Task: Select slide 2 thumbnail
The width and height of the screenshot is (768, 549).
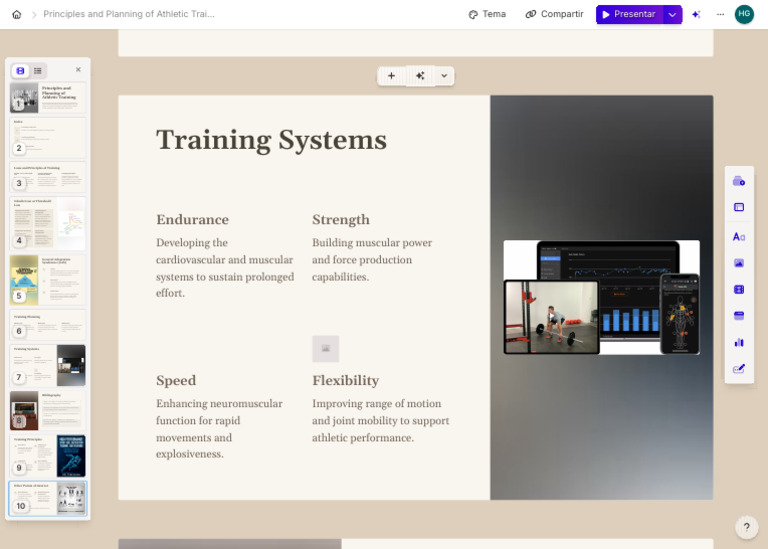Action: tap(48, 138)
